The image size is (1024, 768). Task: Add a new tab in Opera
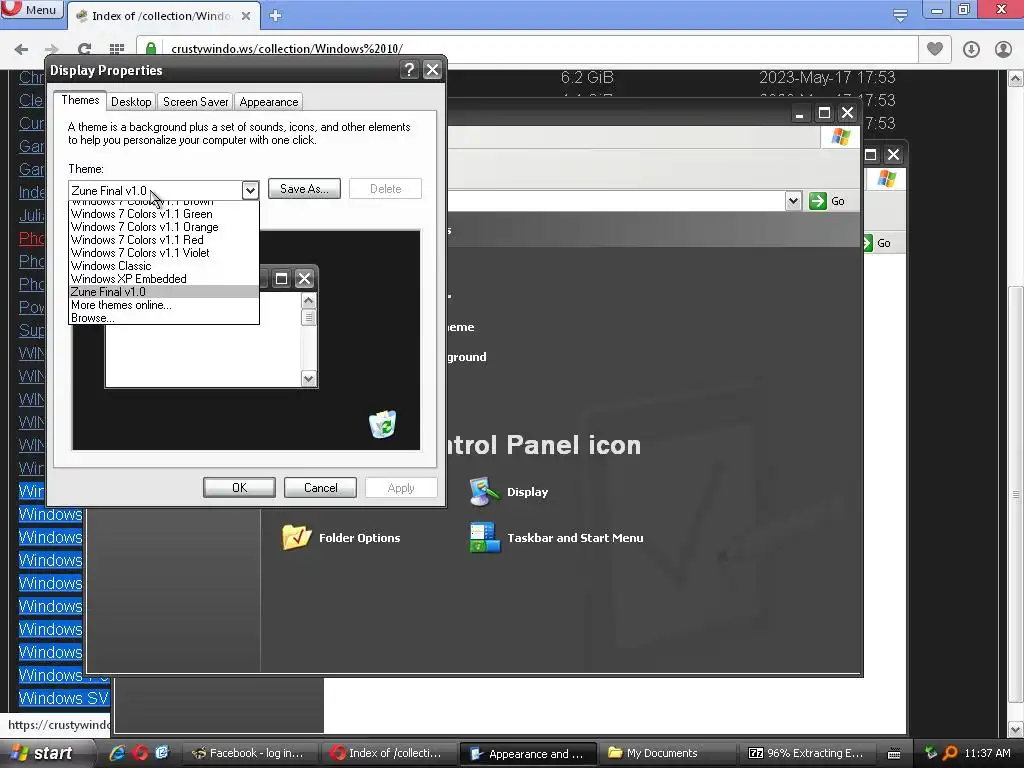[276, 15]
